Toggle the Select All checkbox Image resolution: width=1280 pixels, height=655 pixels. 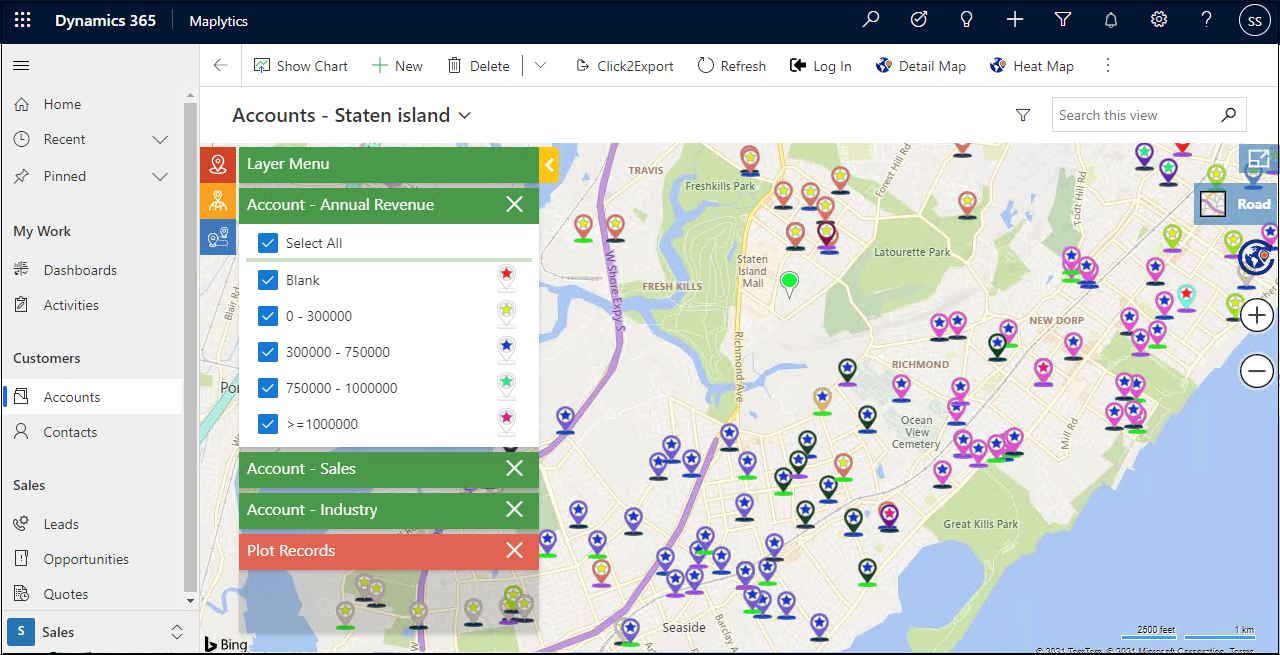pos(267,243)
